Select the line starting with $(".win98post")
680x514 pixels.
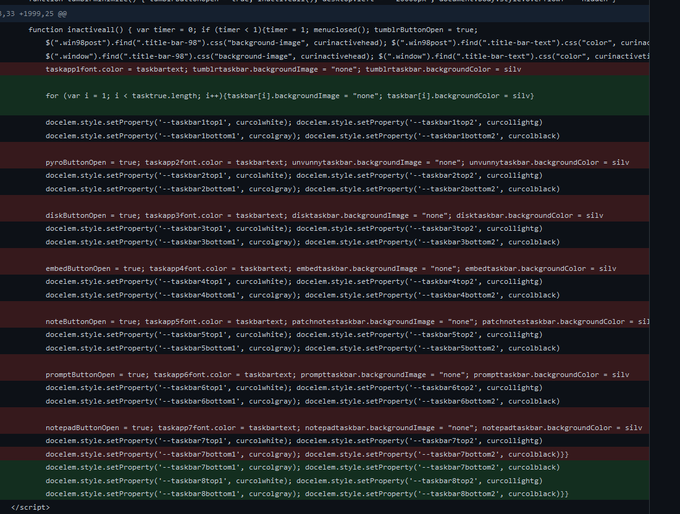324,43
